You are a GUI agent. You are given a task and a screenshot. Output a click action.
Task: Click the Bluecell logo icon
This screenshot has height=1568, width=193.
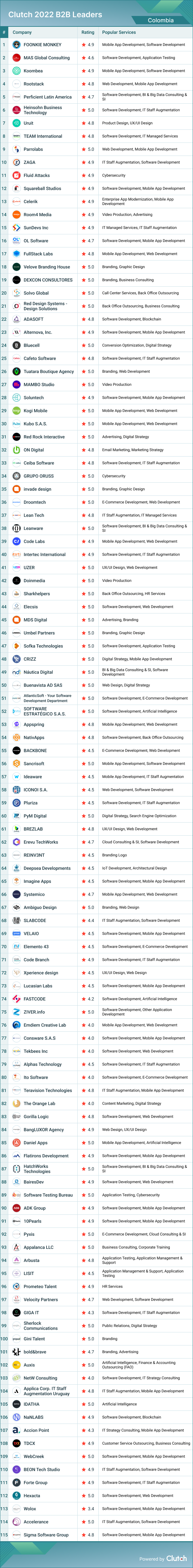coord(17,345)
